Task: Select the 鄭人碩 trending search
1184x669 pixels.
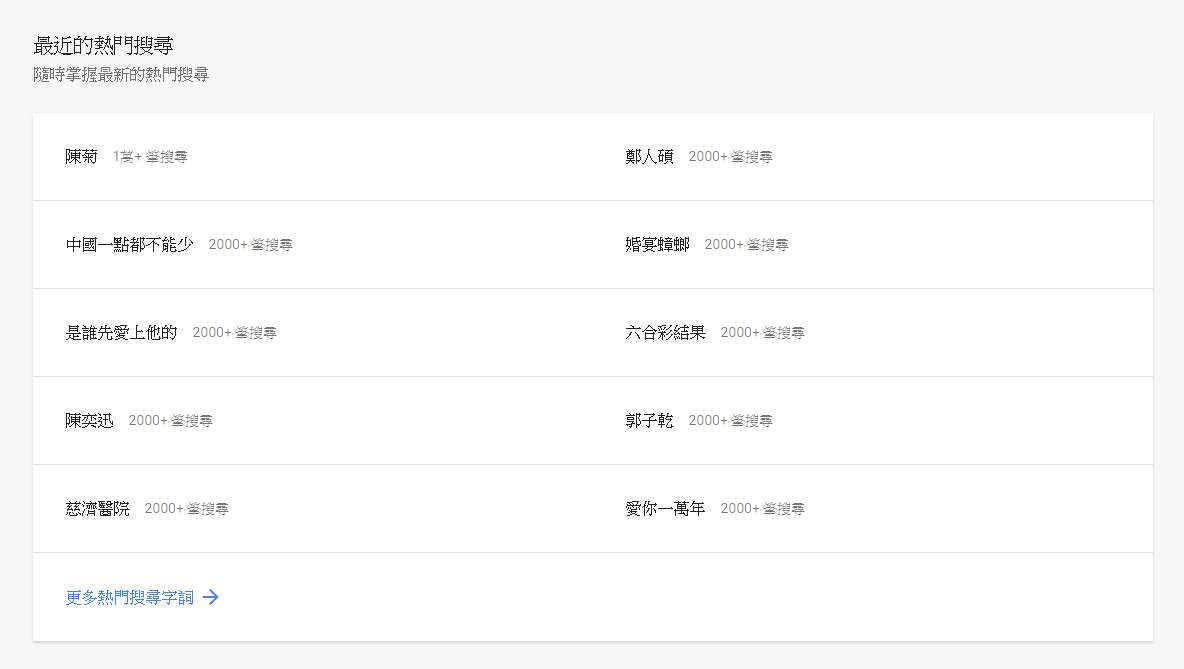Action: point(649,157)
